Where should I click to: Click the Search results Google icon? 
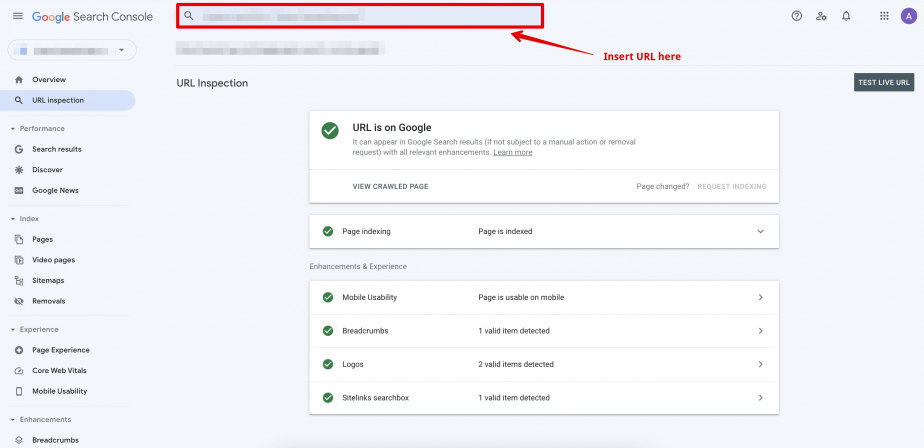click(x=19, y=149)
